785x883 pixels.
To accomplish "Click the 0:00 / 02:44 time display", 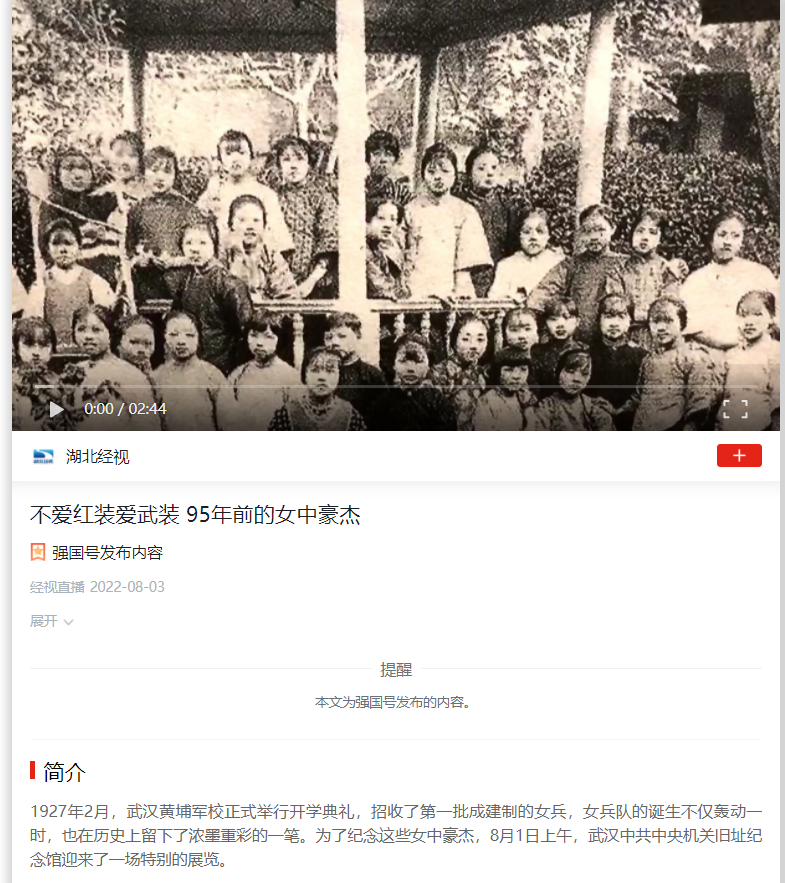I will 125,409.
